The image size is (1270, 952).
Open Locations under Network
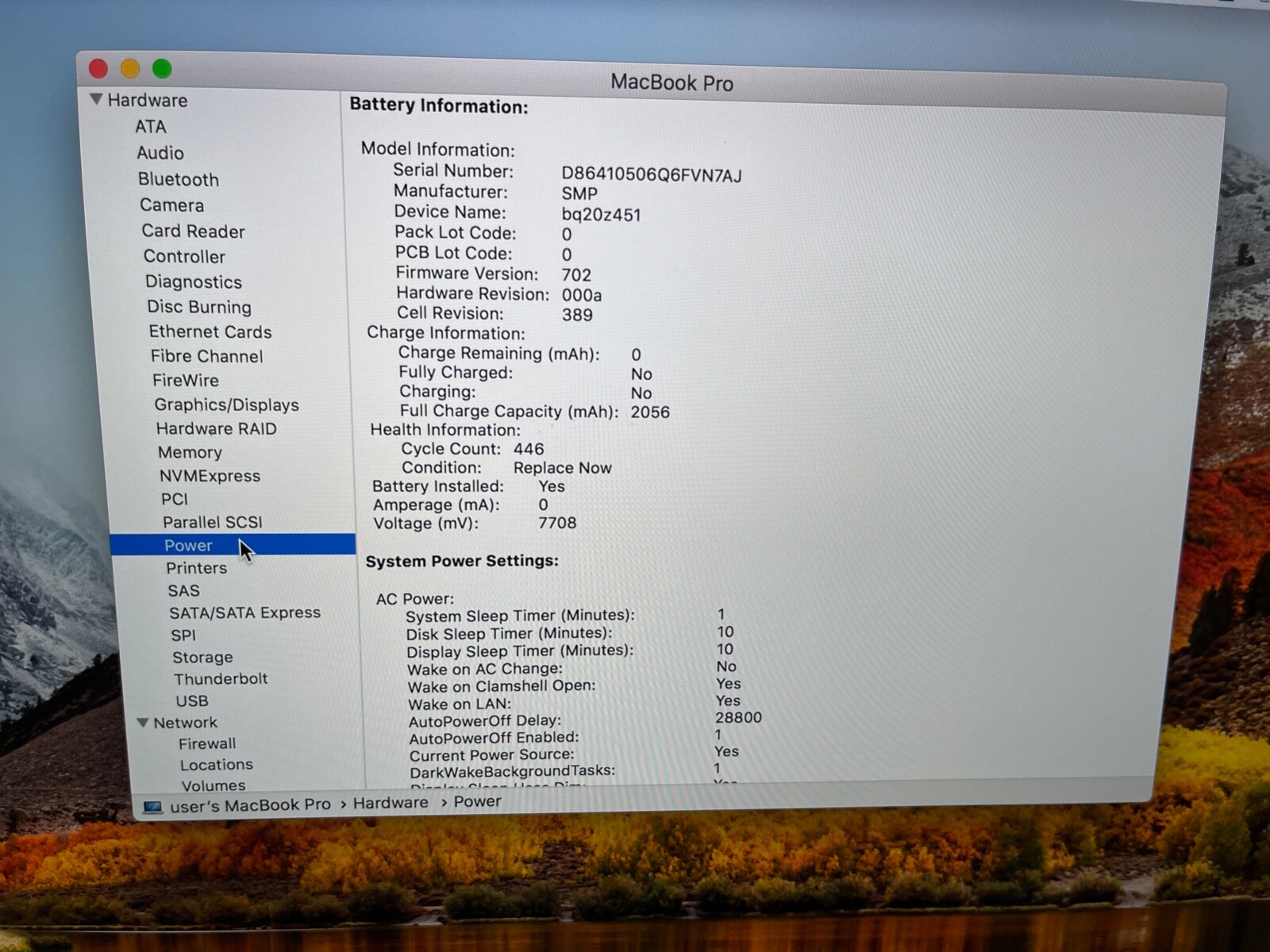click(217, 765)
